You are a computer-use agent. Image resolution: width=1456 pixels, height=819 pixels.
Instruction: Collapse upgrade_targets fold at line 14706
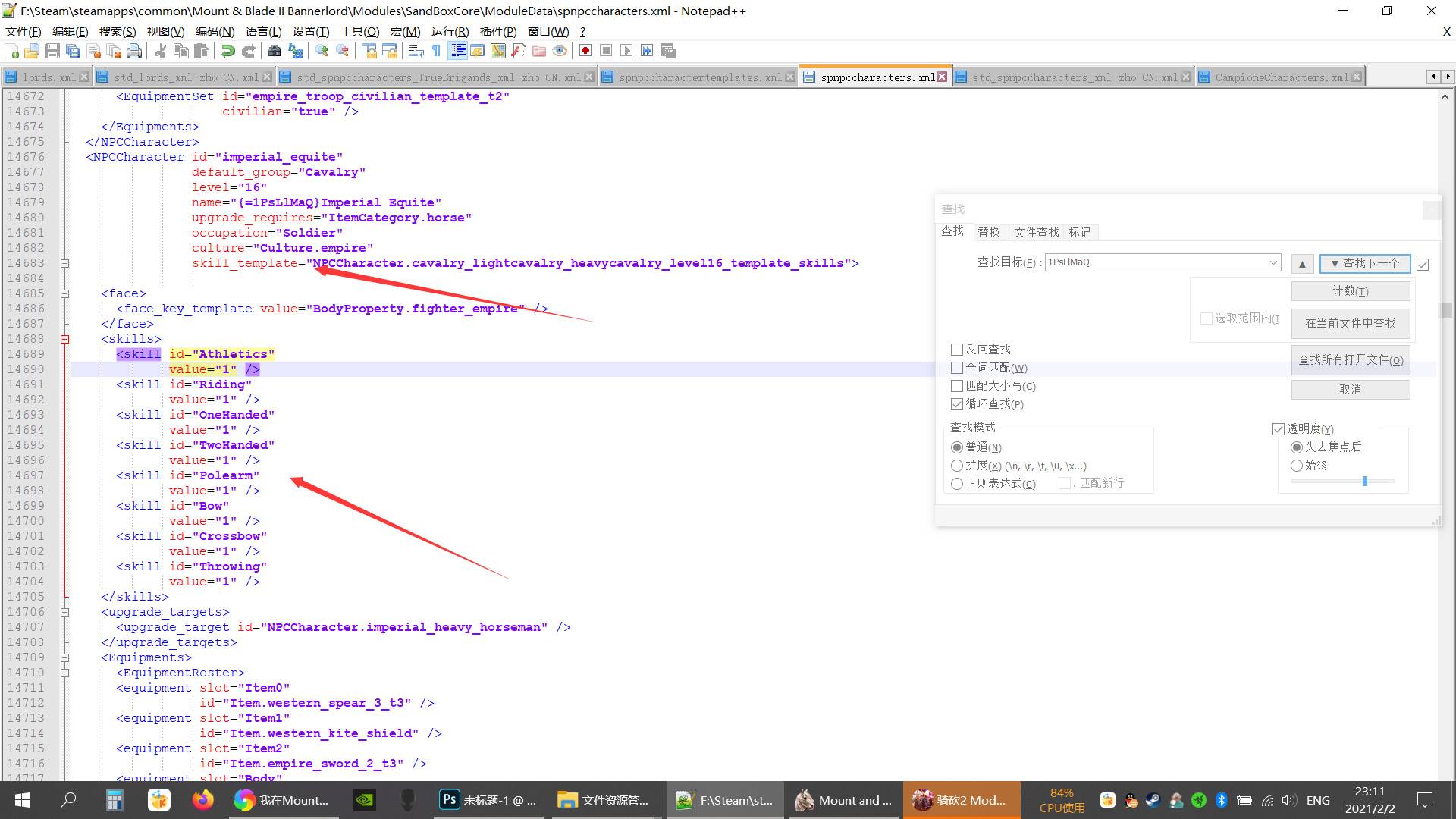pyautogui.click(x=65, y=612)
